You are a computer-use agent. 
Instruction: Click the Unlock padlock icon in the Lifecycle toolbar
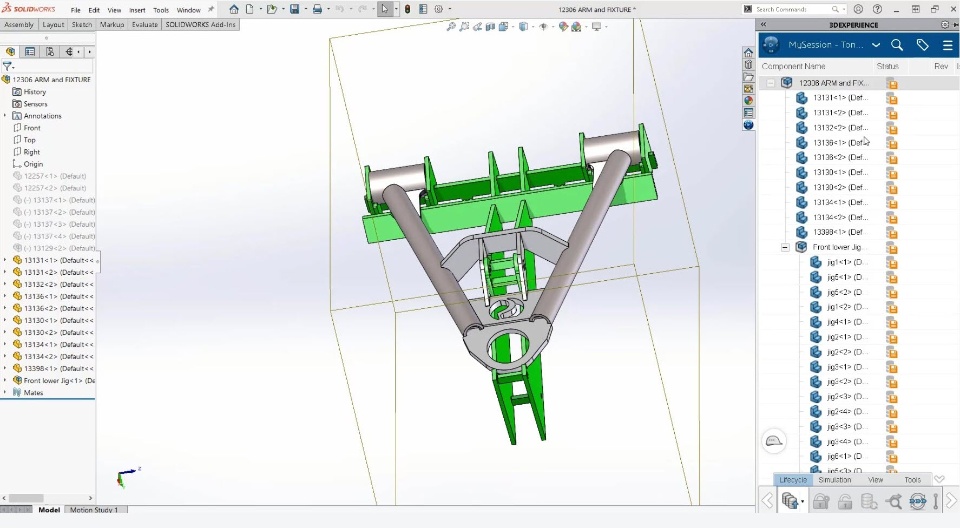[845, 502]
